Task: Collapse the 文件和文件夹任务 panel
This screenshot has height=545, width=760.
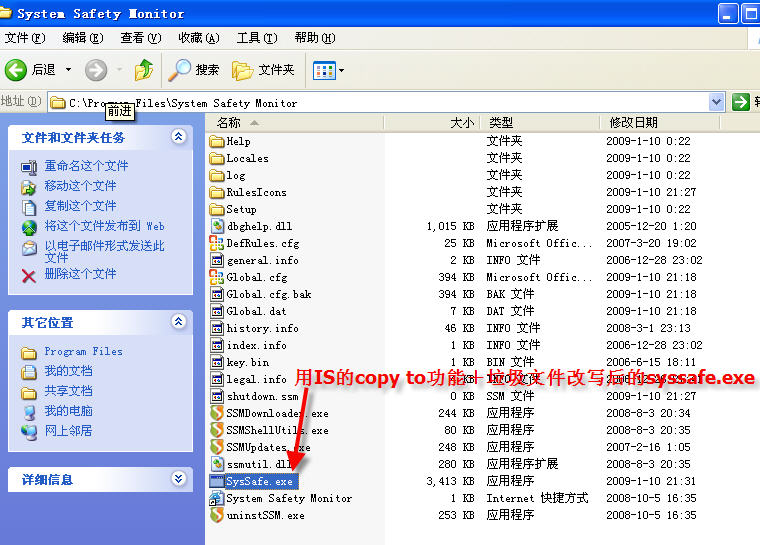Action: click(178, 137)
